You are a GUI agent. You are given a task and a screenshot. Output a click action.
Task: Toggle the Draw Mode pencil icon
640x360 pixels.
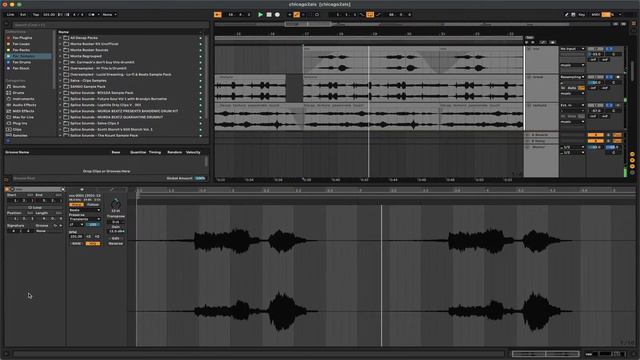tap(567, 14)
